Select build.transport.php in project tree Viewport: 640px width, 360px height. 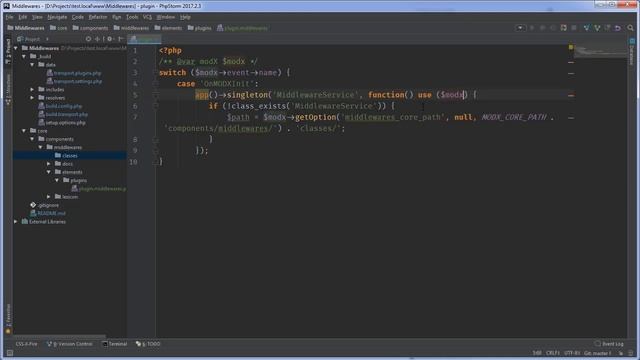point(63,114)
